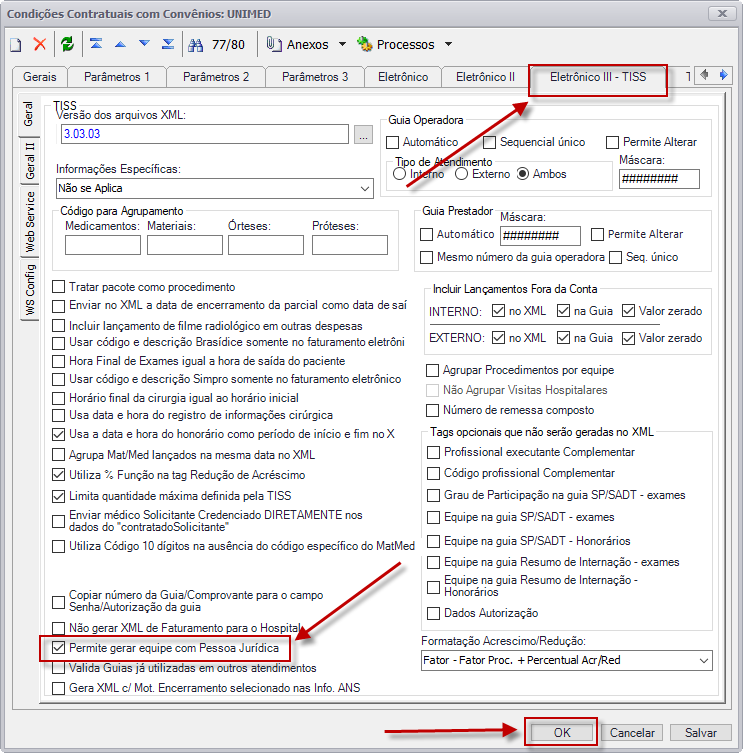
Task: Click Guia Prestador Máscara field
Action: point(540,236)
